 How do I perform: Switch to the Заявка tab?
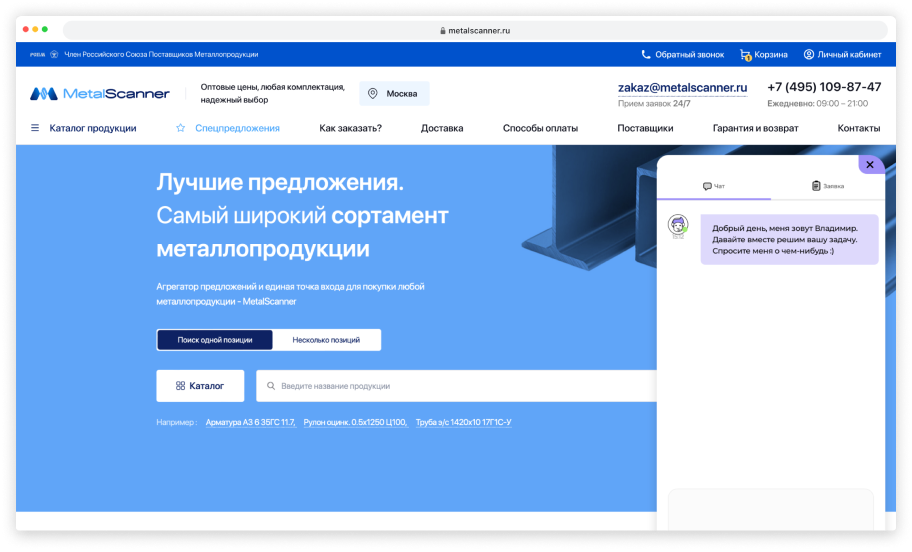[x=828, y=186]
